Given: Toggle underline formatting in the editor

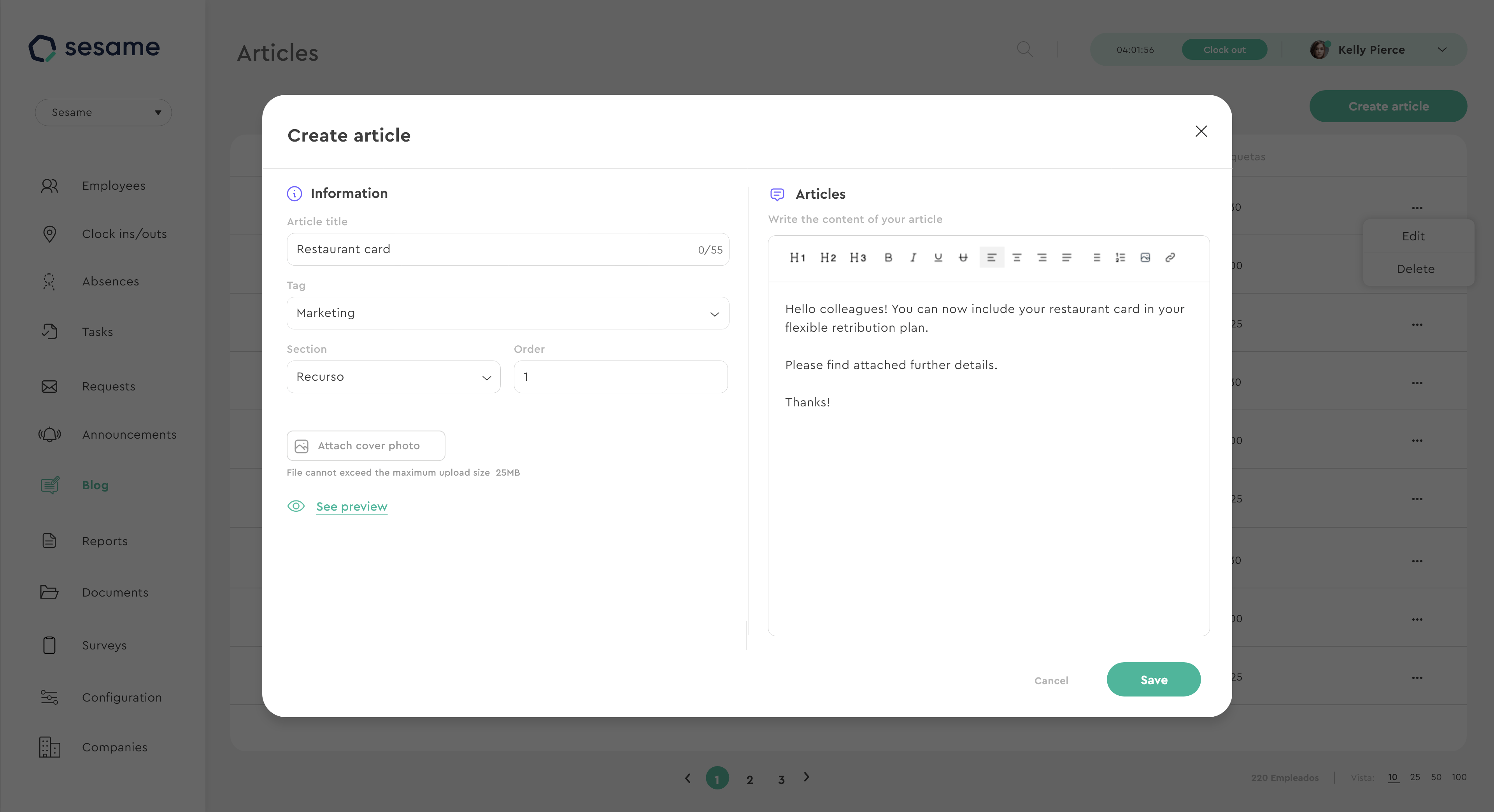Looking at the screenshot, I should (x=938, y=257).
